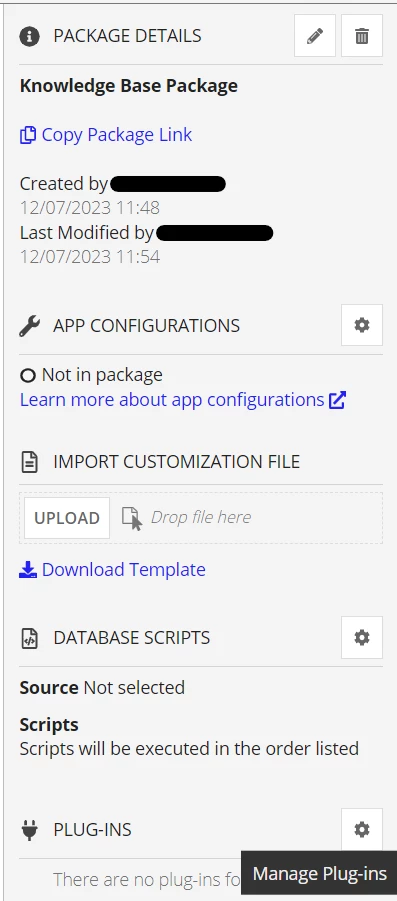Click the Database Scripts code file icon
Viewport: 397px width, 901px height.
click(30, 638)
